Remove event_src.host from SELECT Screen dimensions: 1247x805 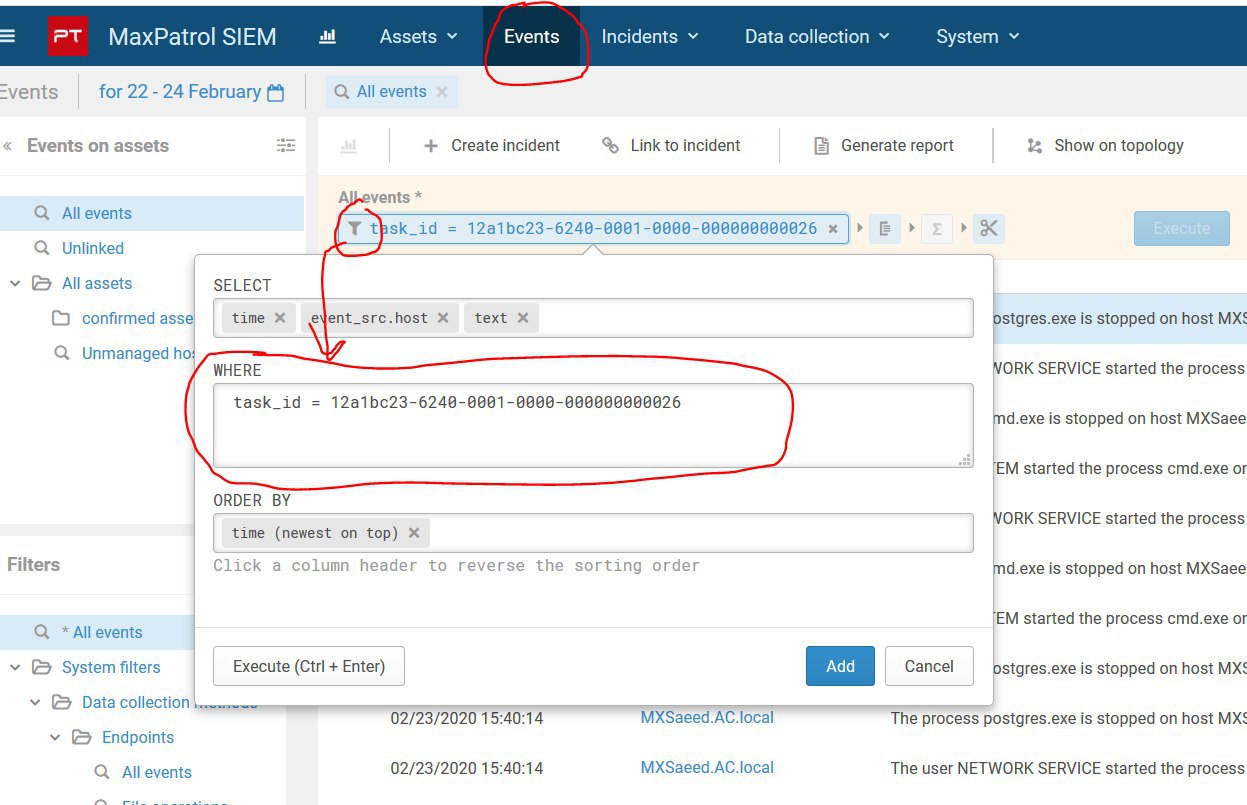point(442,318)
